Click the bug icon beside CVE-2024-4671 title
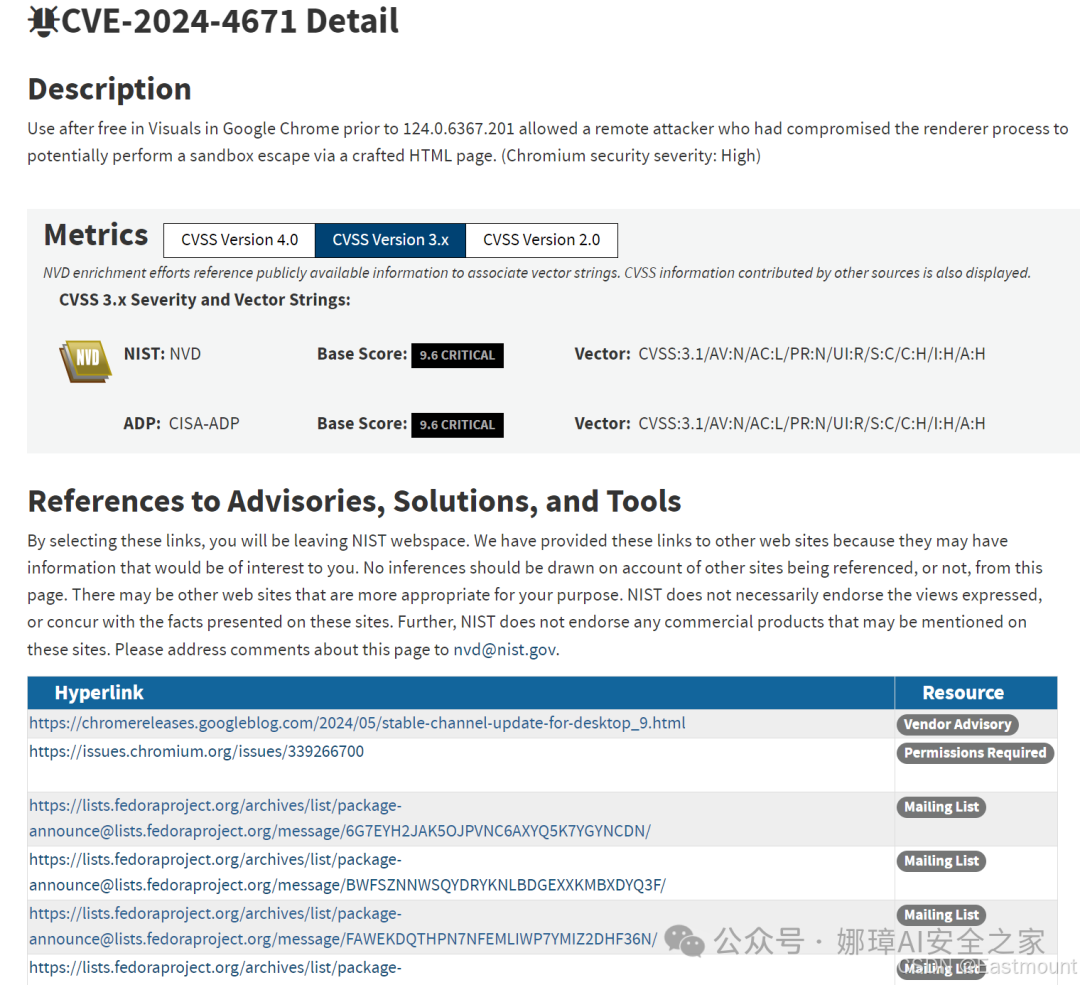 point(44,21)
